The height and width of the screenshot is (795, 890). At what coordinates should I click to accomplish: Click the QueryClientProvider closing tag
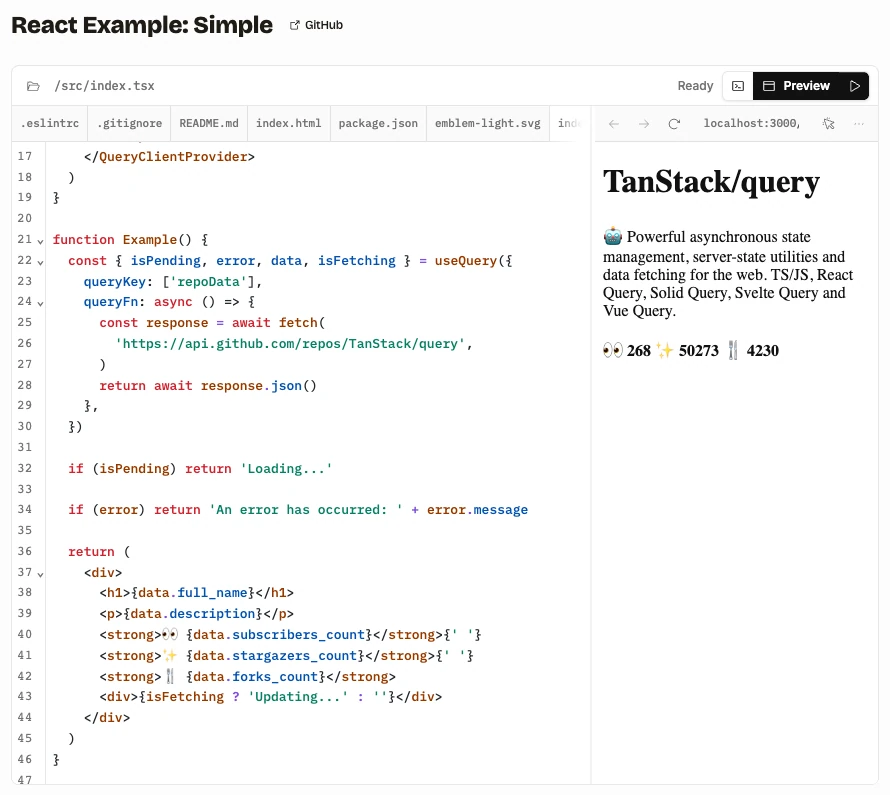pyautogui.click(x=169, y=157)
